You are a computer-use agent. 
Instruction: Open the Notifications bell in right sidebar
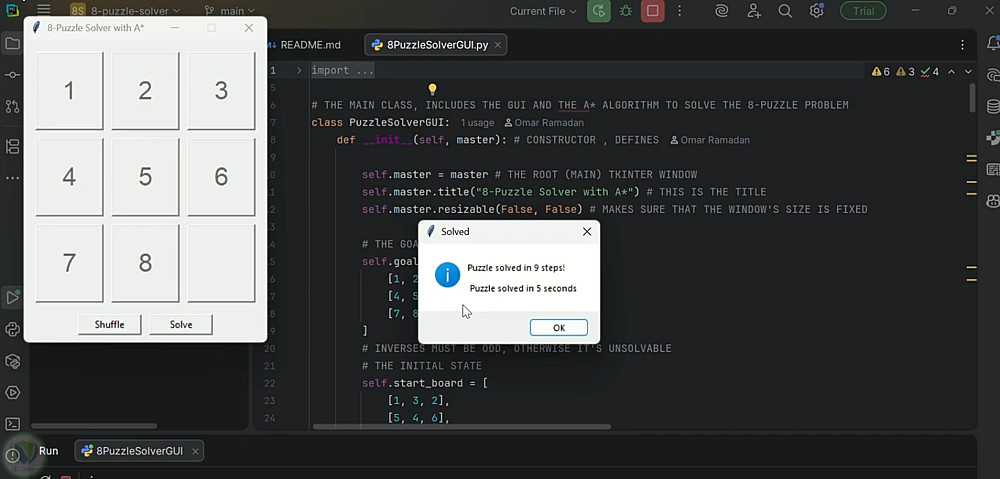coord(993,43)
